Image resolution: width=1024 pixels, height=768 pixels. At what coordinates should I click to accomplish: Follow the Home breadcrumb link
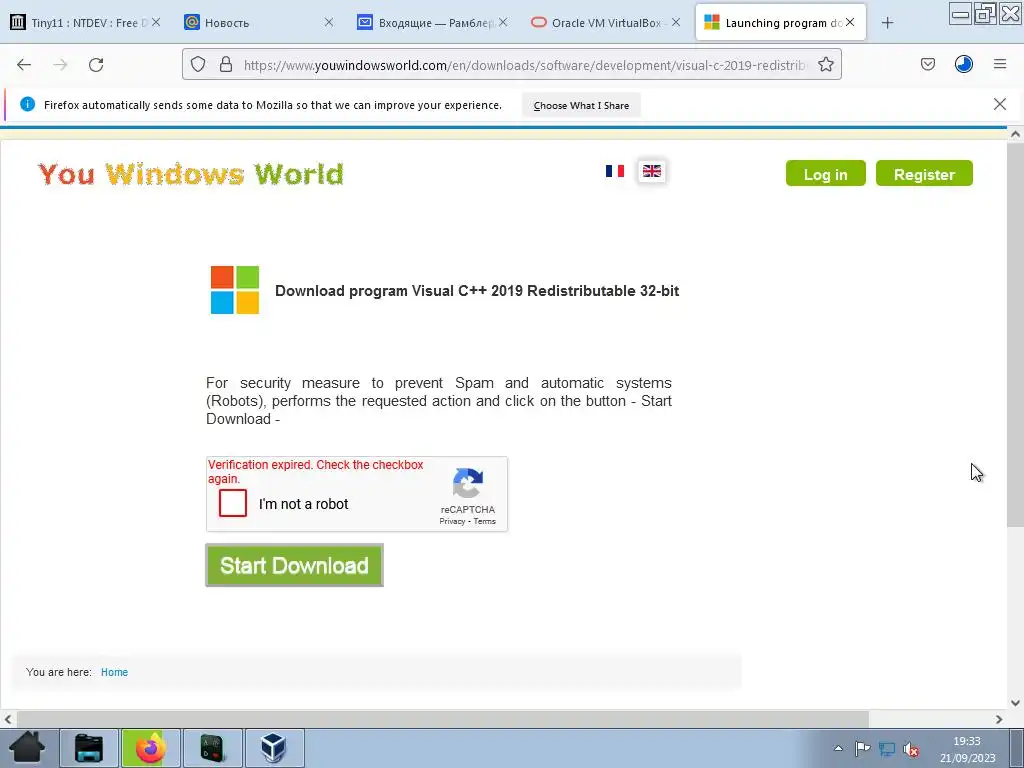114,672
